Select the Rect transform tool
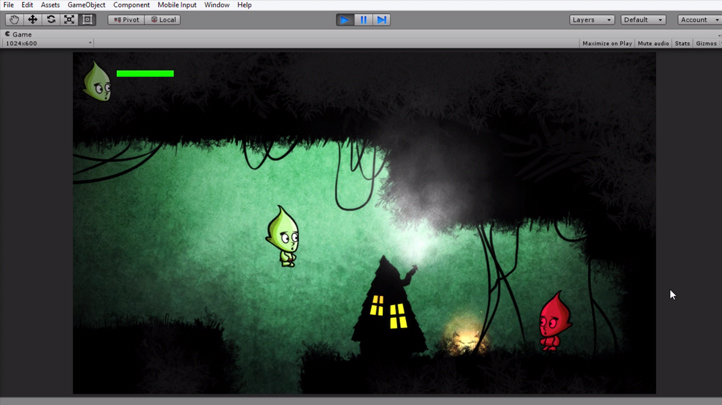The width and height of the screenshot is (722, 405). click(x=87, y=20)
